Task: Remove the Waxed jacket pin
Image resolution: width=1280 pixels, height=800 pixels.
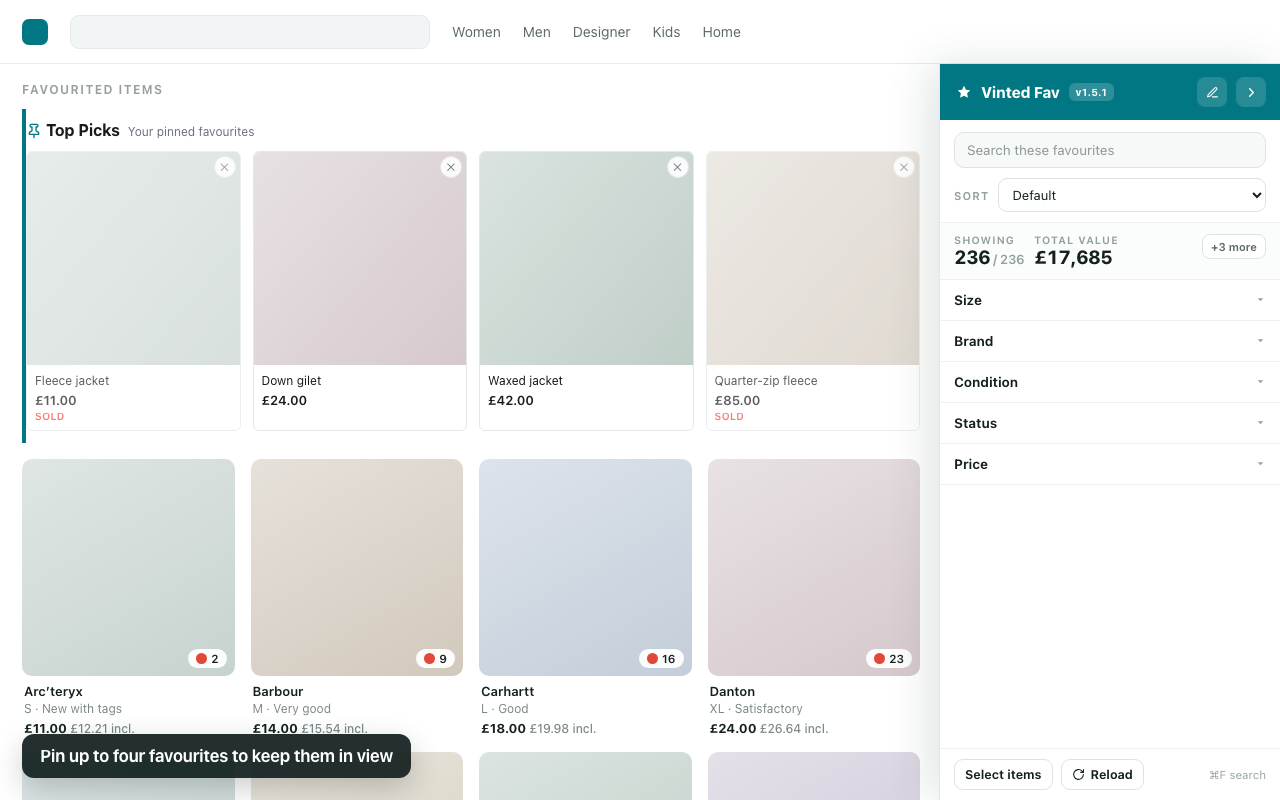Action: (678, 167)
